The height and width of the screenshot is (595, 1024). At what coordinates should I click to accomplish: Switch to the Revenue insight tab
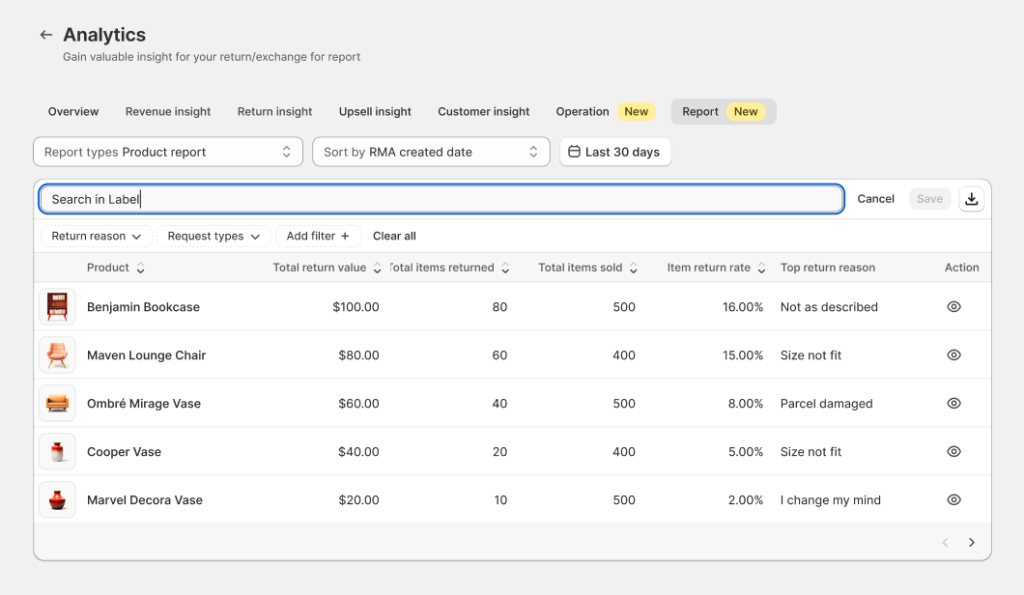tap(167, 111)
